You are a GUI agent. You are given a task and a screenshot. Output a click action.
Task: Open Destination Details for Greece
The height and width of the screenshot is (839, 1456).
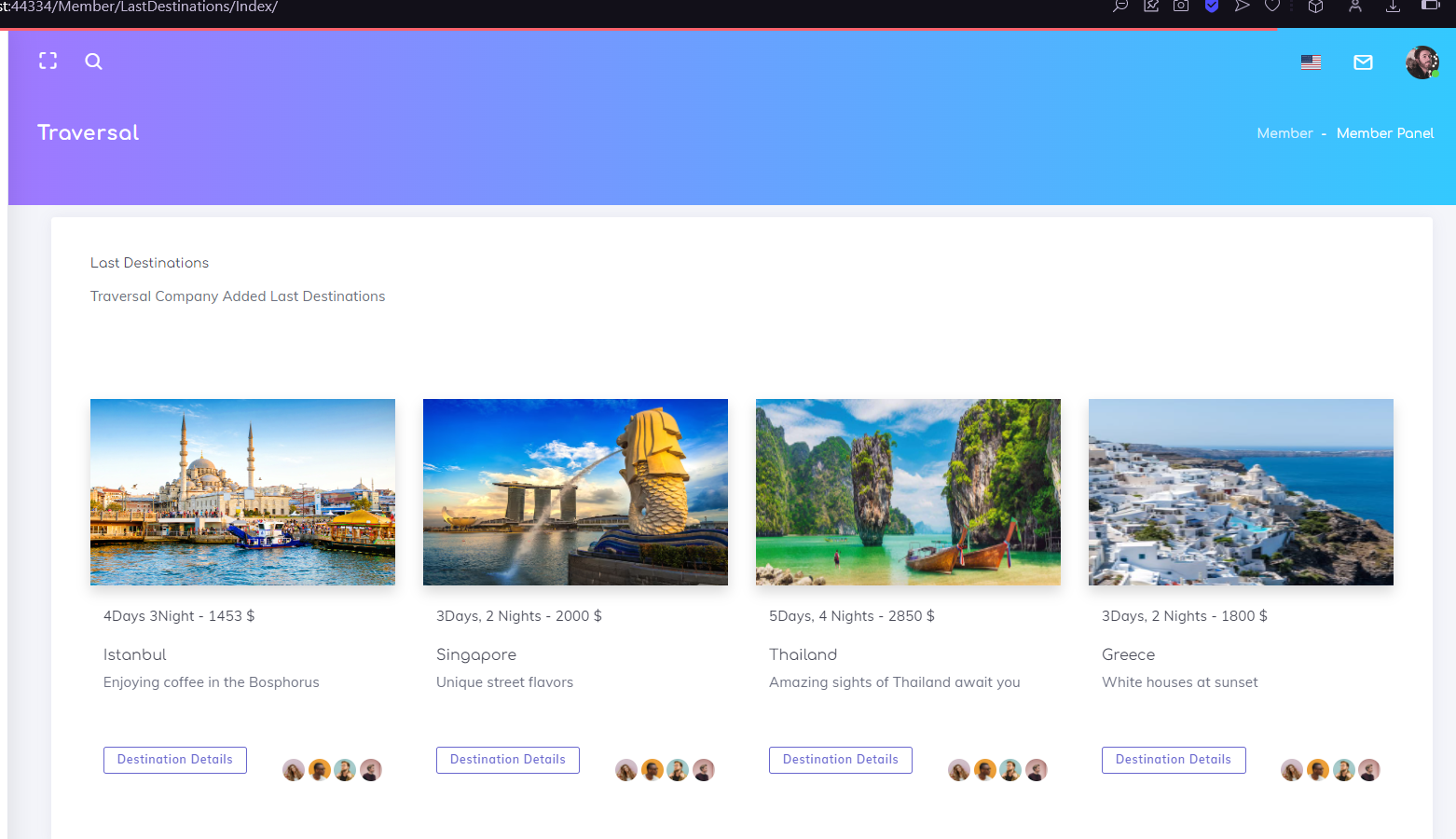[1174, 760]
